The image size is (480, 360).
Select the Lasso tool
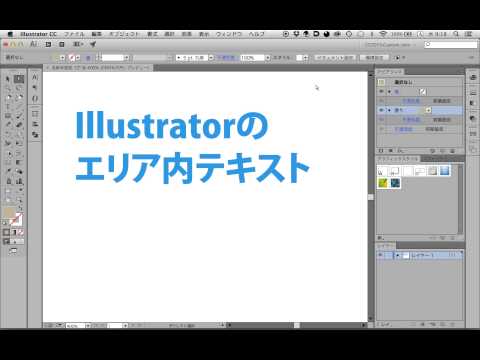click(x=19, y=89)
